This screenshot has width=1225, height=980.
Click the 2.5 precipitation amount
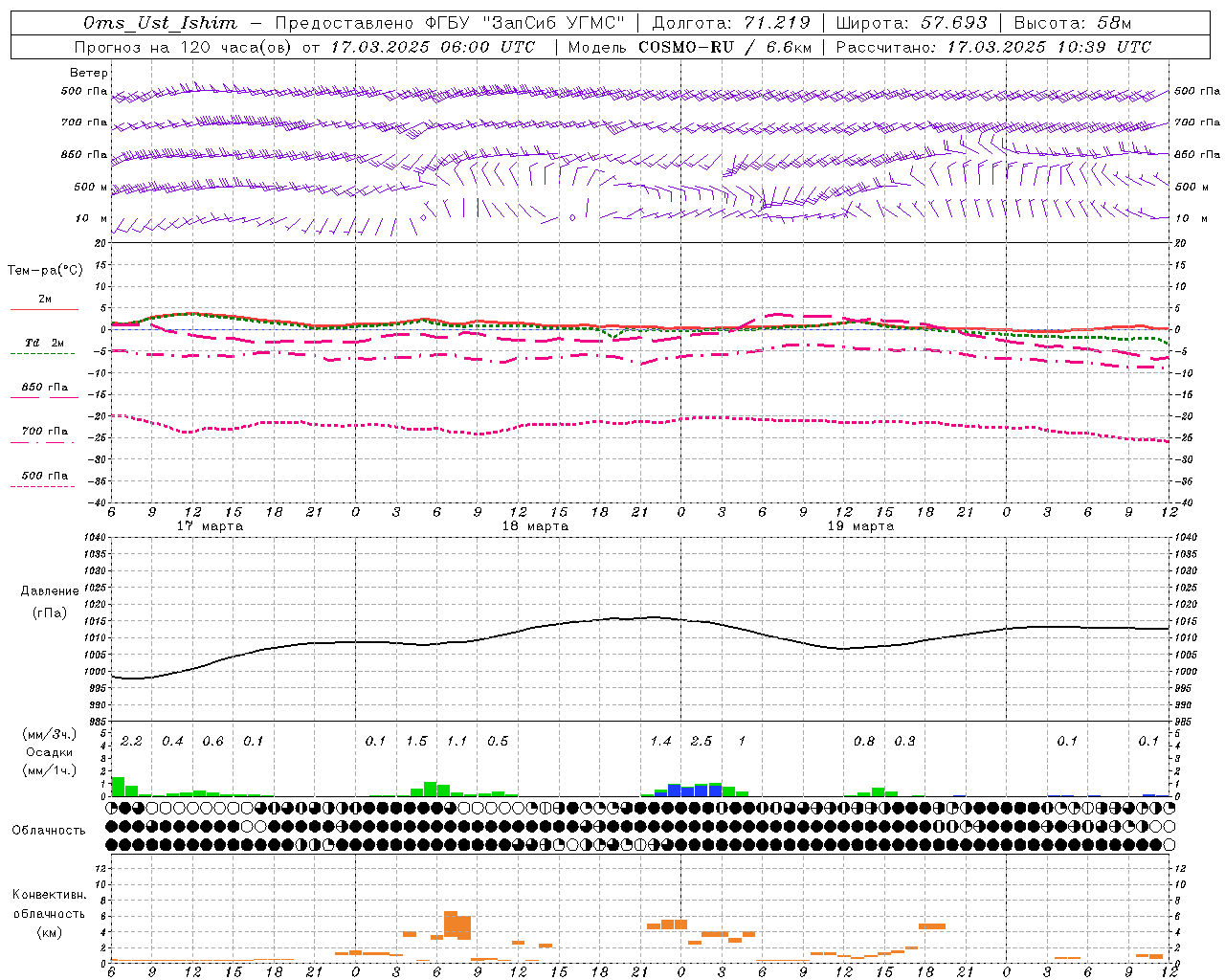tap(702, 742)
